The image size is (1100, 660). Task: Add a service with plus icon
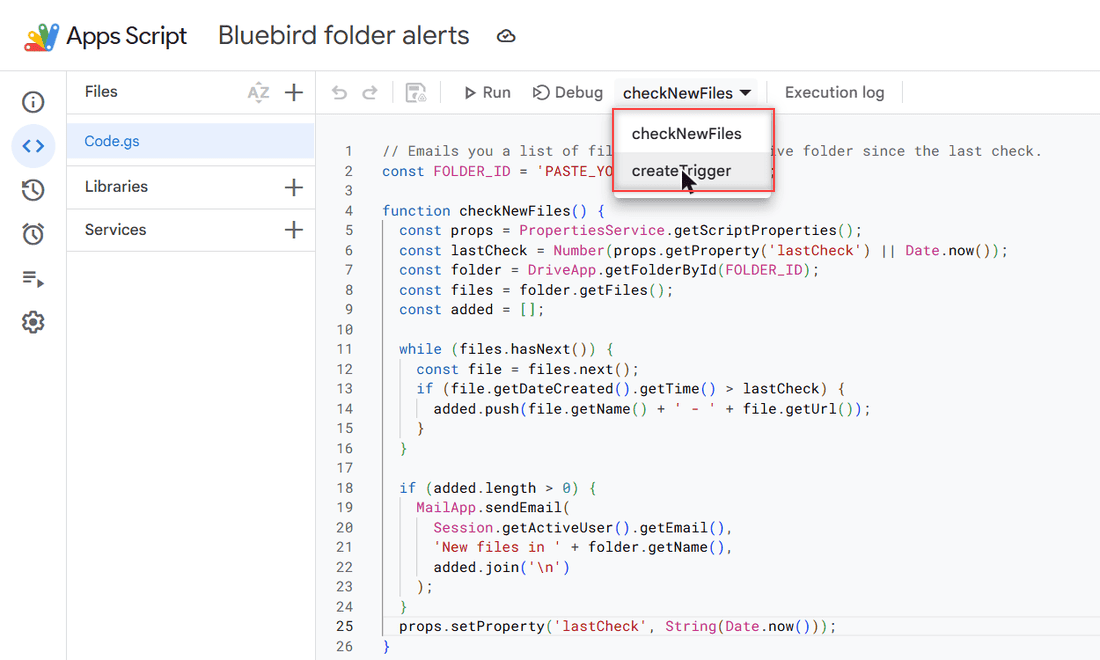point(294,229)
